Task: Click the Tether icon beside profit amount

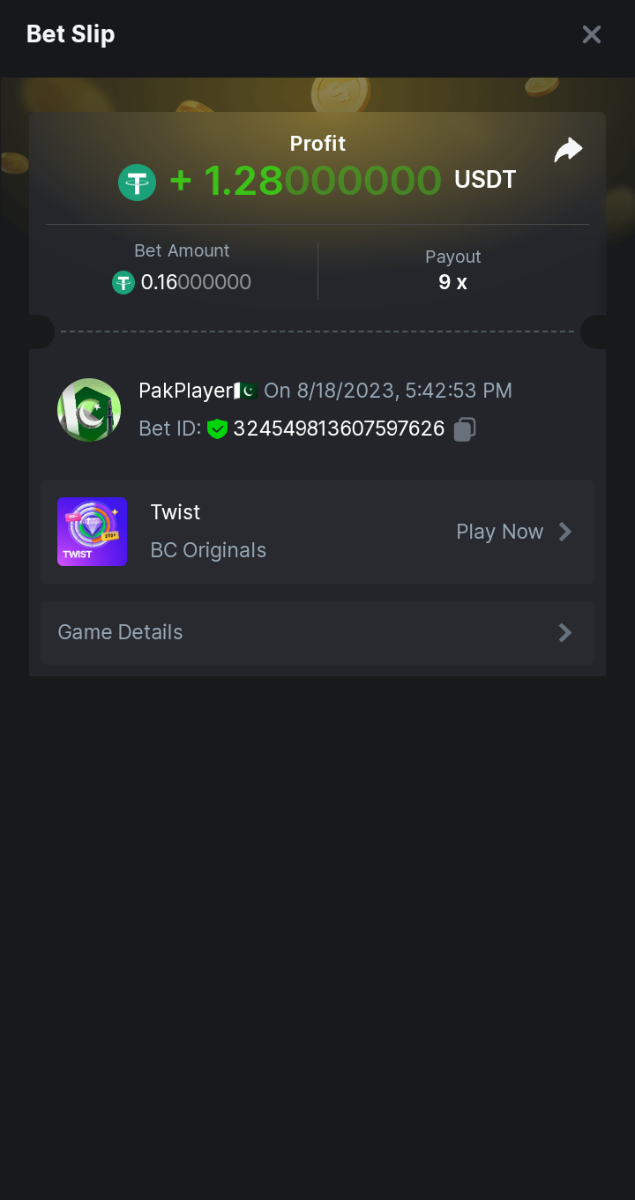Action: pos(137,182)
